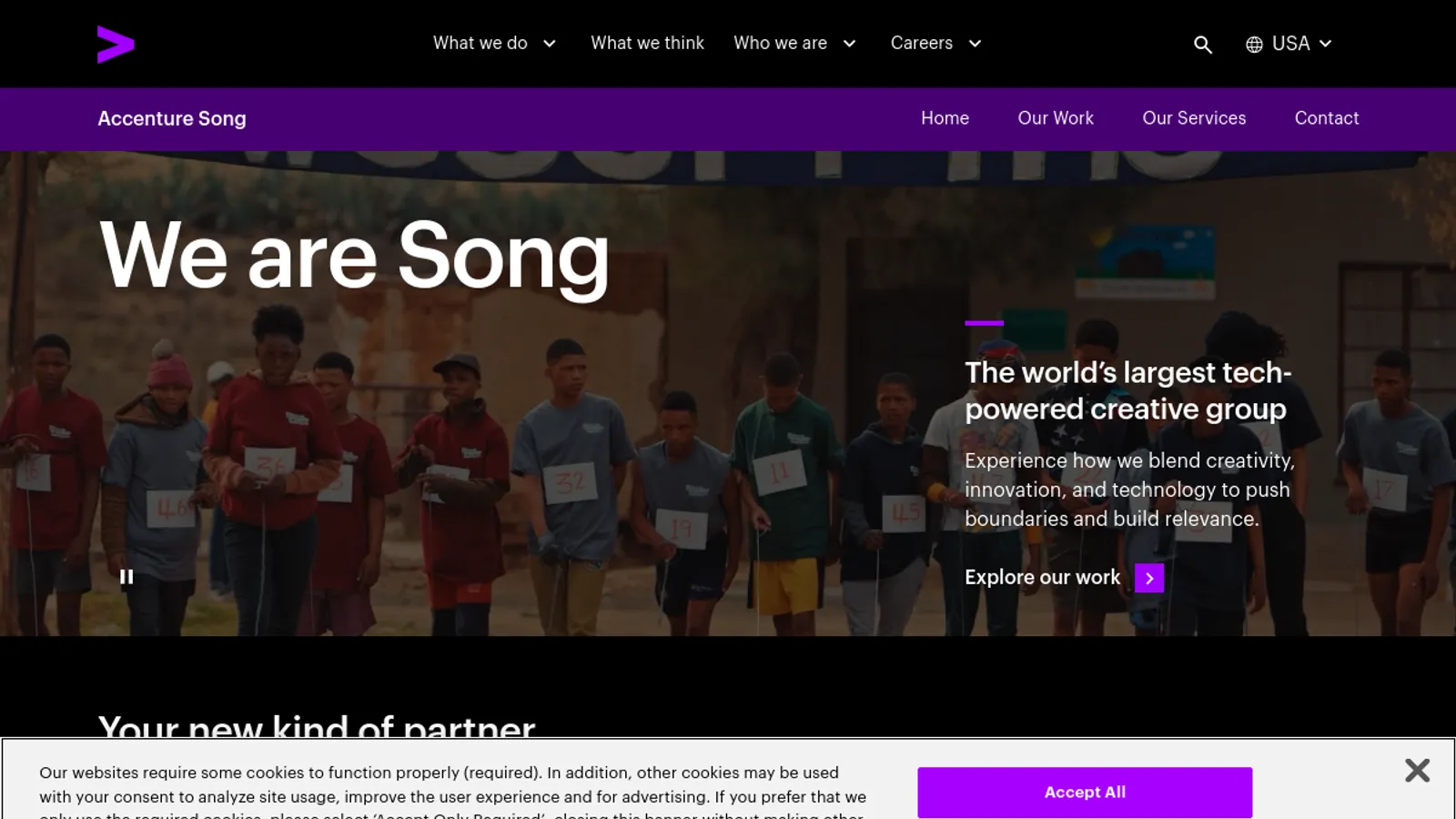Open the What we think menu item
Image resolution: width=1456 pixels, height=819 pixels.
point(647,43)
